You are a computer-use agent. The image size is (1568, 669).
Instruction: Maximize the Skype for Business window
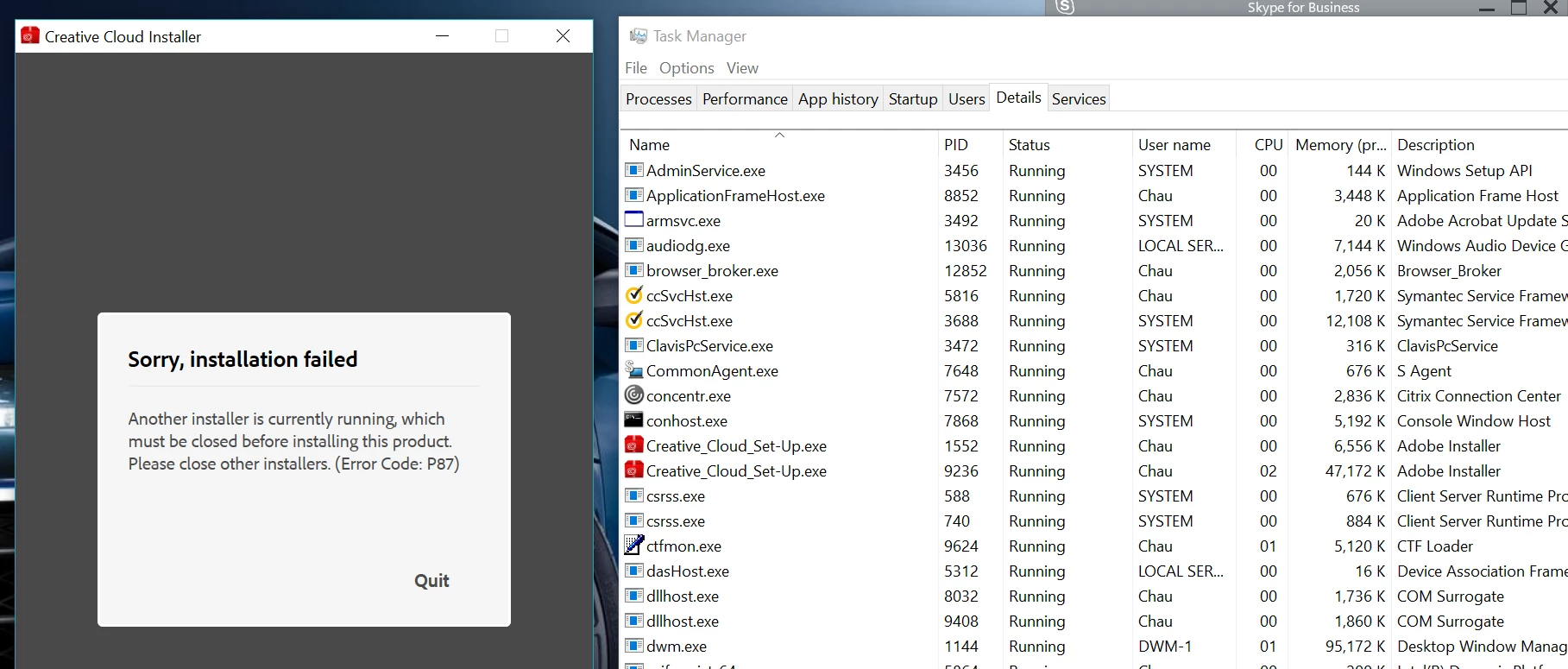tap(1519, 8)
